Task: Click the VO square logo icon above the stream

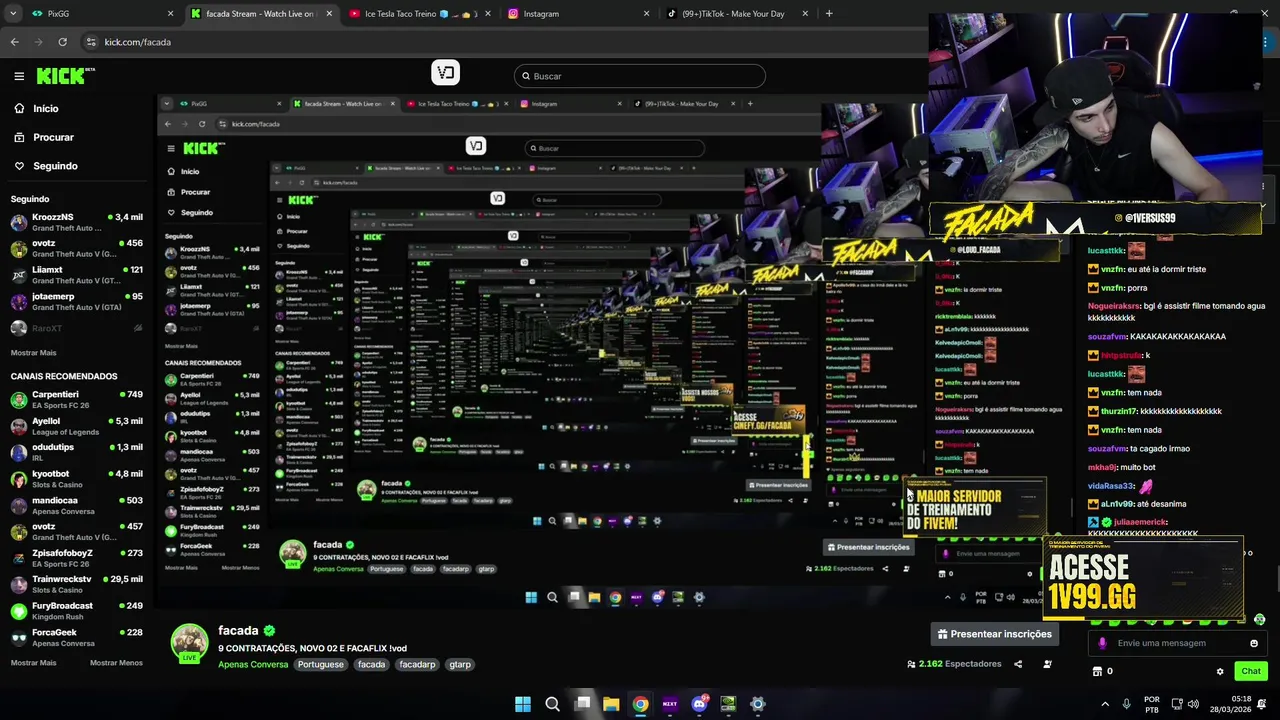Action: 445,72
